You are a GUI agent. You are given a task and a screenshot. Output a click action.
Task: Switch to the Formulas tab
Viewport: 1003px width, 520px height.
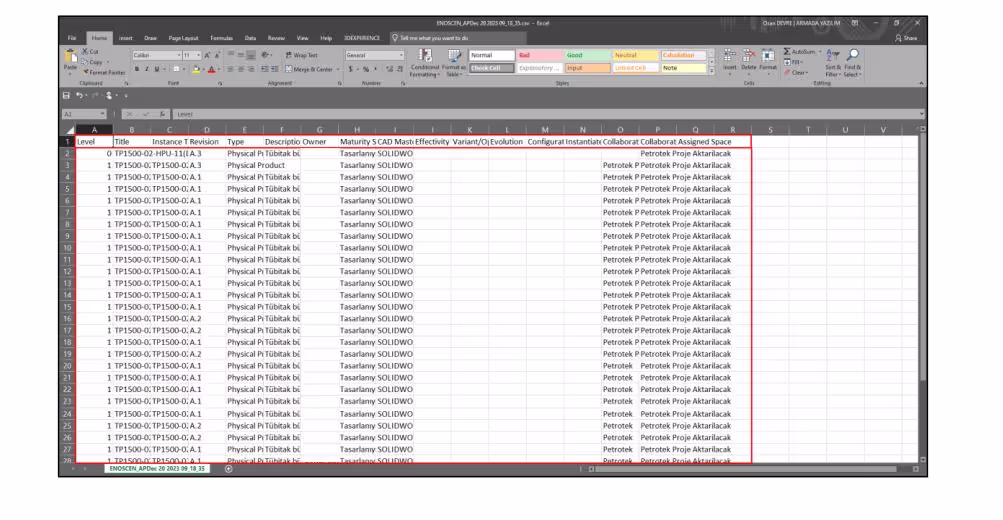coord(221,38)
